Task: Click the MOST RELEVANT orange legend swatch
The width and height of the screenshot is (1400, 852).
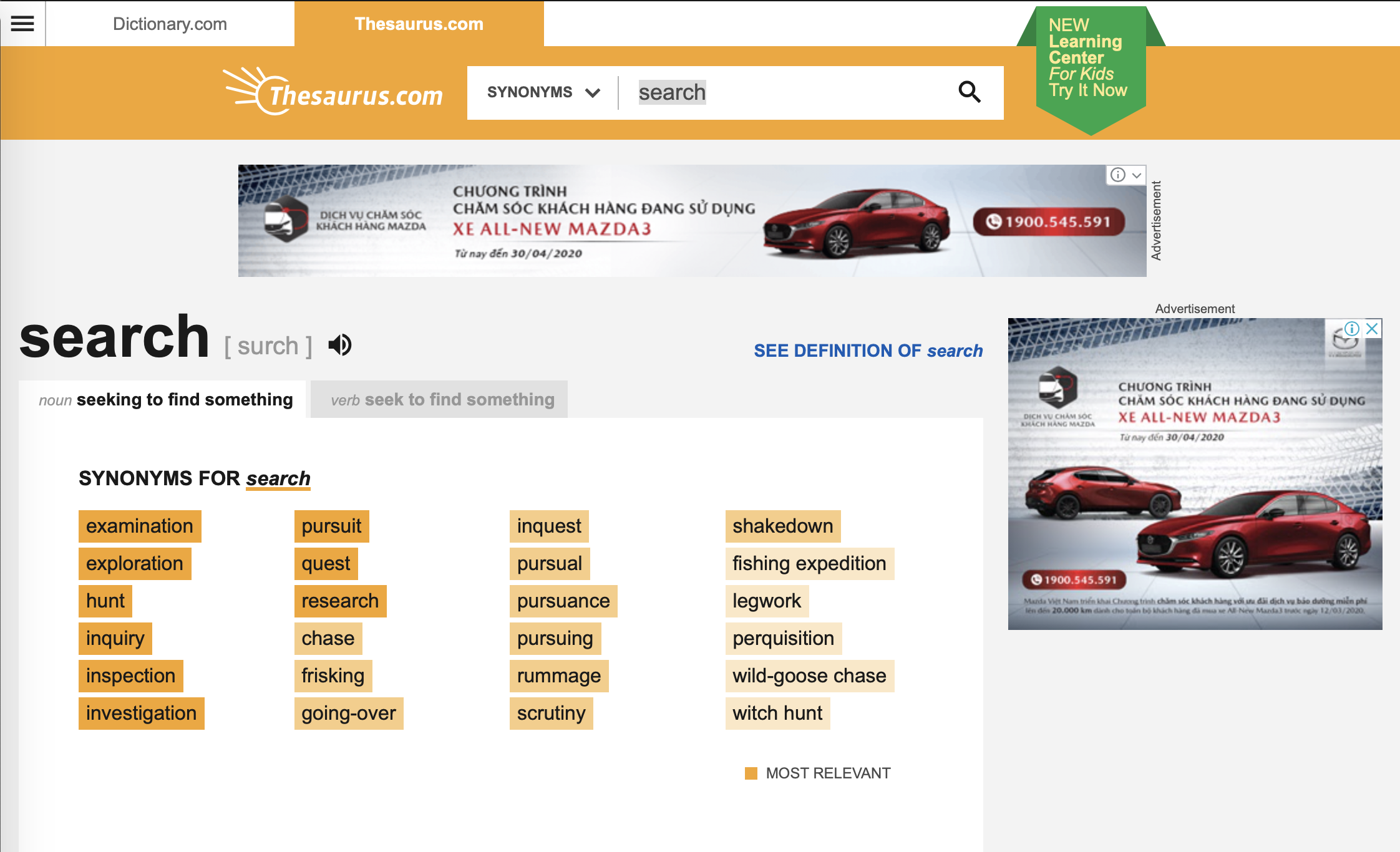Action: pyautogui.click(x=751, y=773)
